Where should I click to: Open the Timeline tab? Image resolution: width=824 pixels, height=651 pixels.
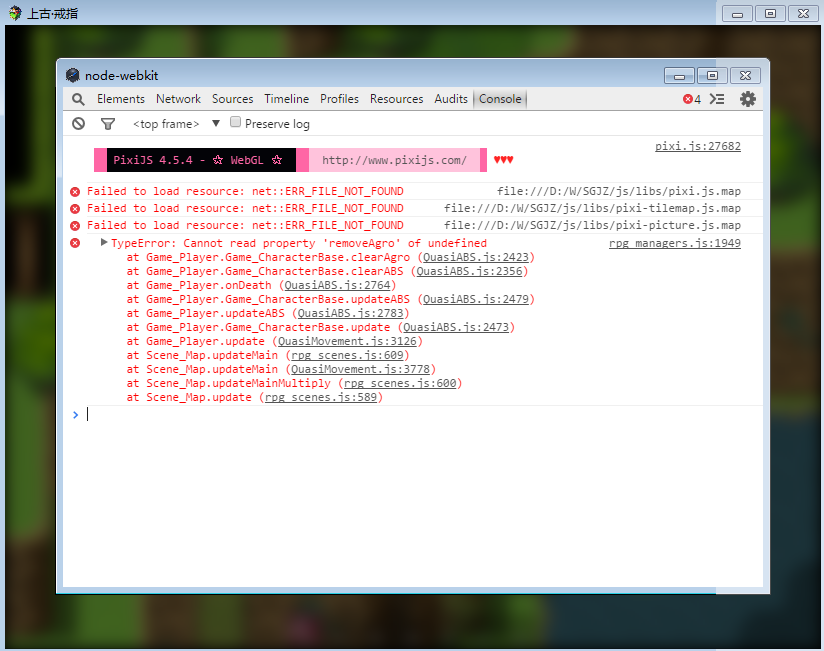(x=286, y=99)
